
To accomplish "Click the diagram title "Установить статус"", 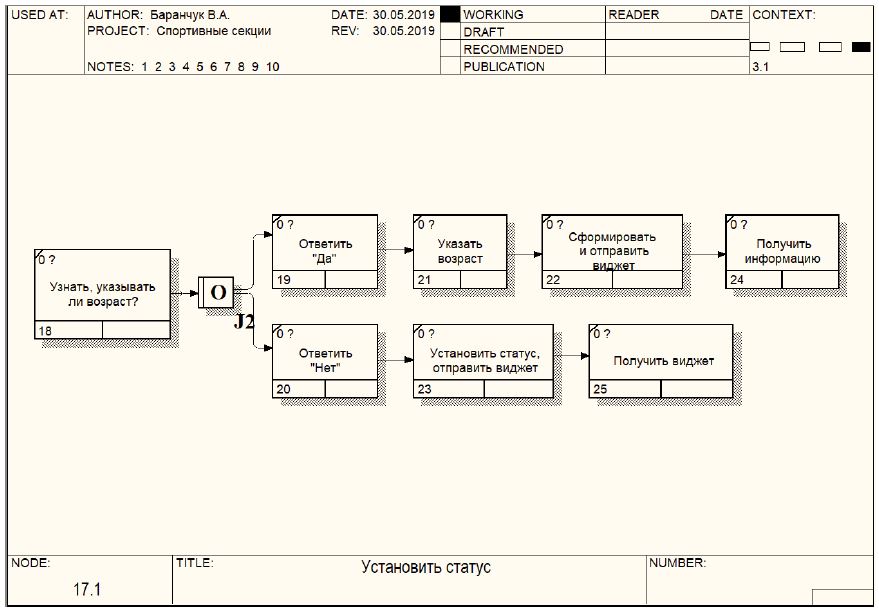I will tap(426, 568).
